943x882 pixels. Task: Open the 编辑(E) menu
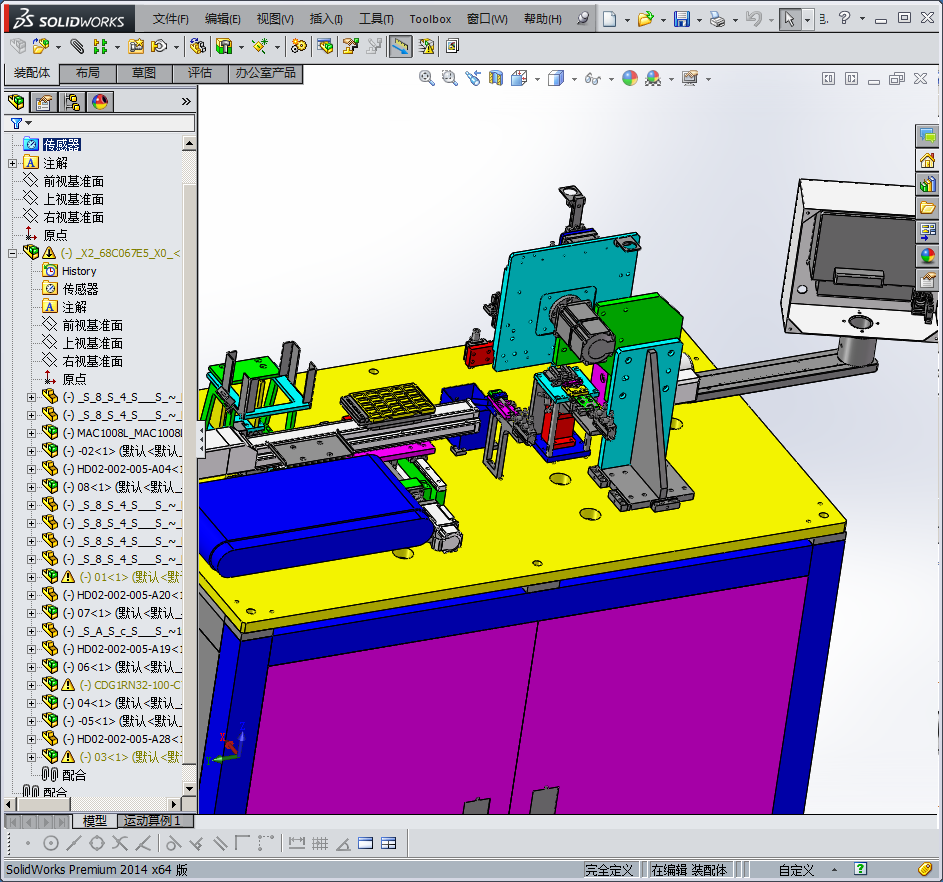(x=223, y=19)
